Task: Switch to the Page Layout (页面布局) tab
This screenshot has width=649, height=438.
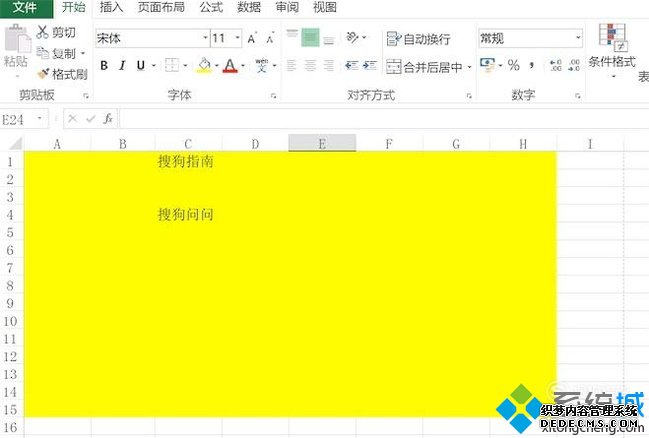Action: tap(161, 7)
